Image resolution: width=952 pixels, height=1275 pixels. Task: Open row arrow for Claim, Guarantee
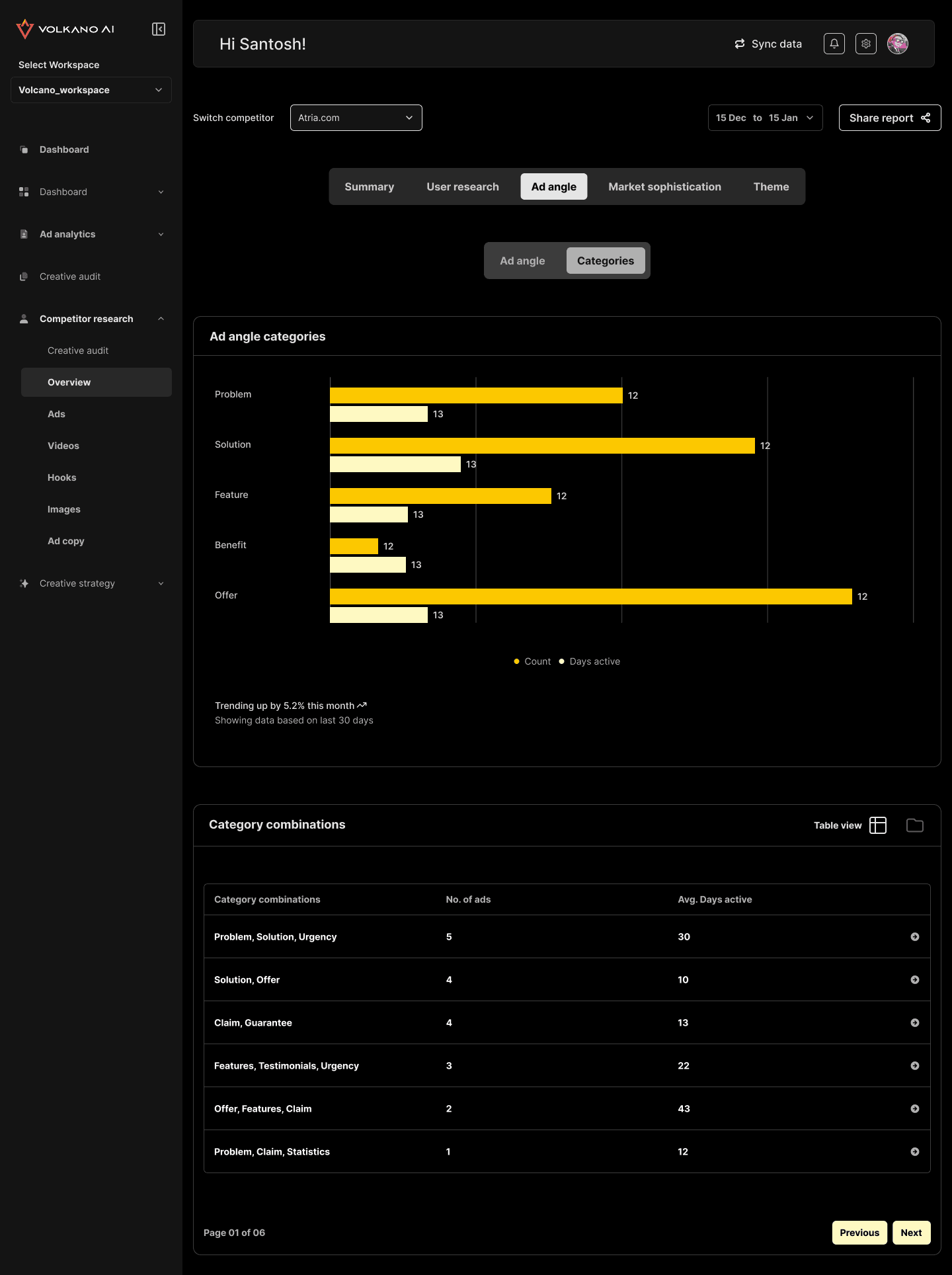(x=915, y=1022)
